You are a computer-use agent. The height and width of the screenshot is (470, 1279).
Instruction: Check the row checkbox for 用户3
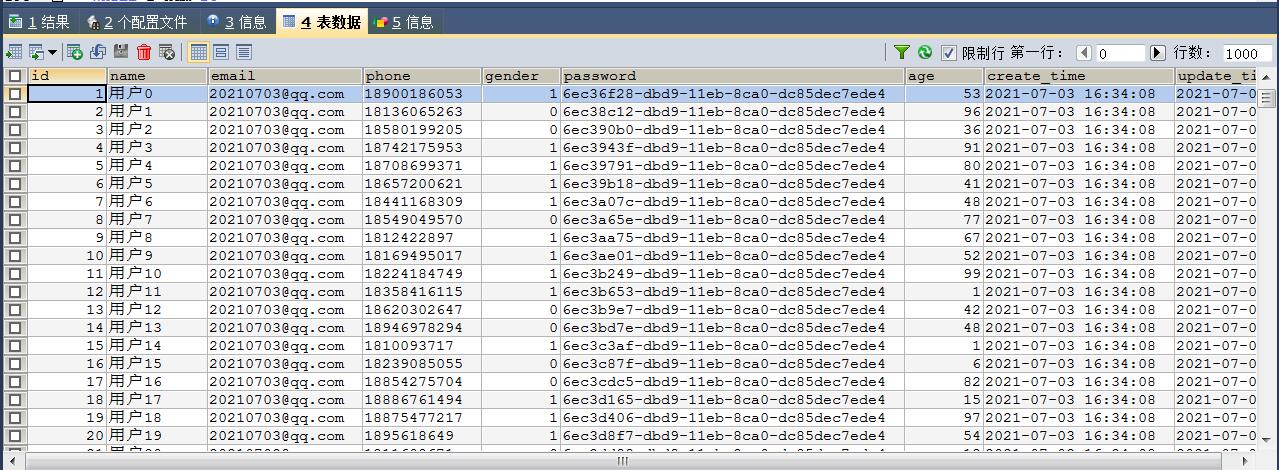point(14,148)
